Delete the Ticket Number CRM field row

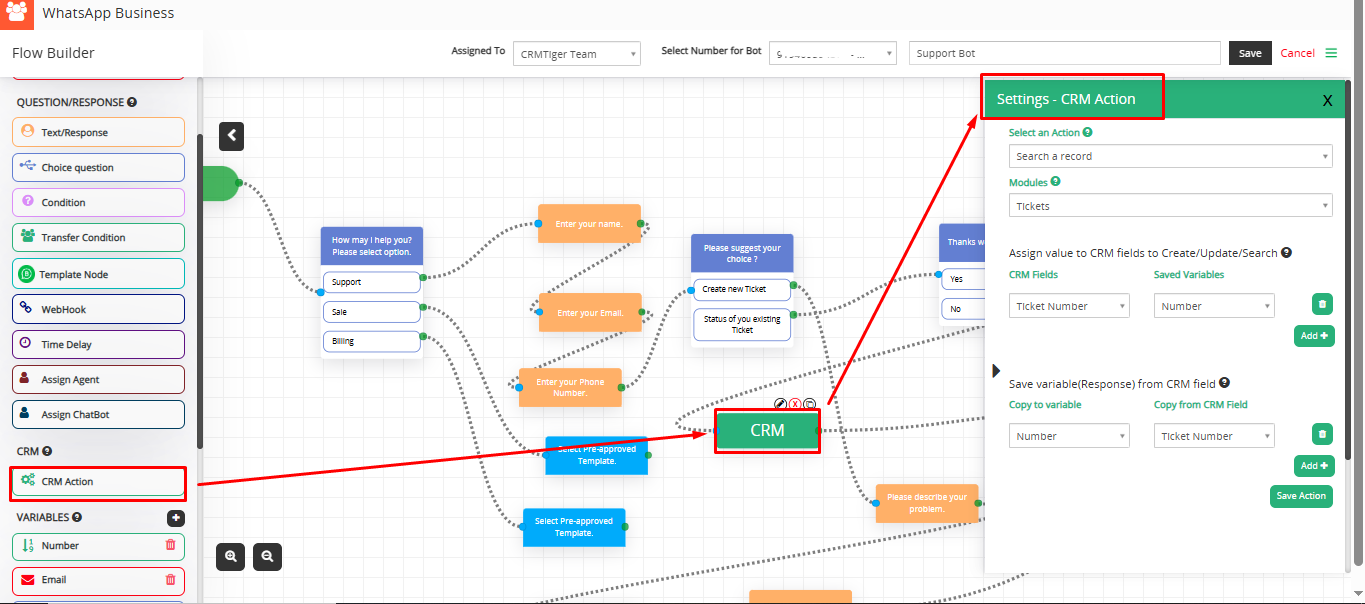click(1322, 305)
